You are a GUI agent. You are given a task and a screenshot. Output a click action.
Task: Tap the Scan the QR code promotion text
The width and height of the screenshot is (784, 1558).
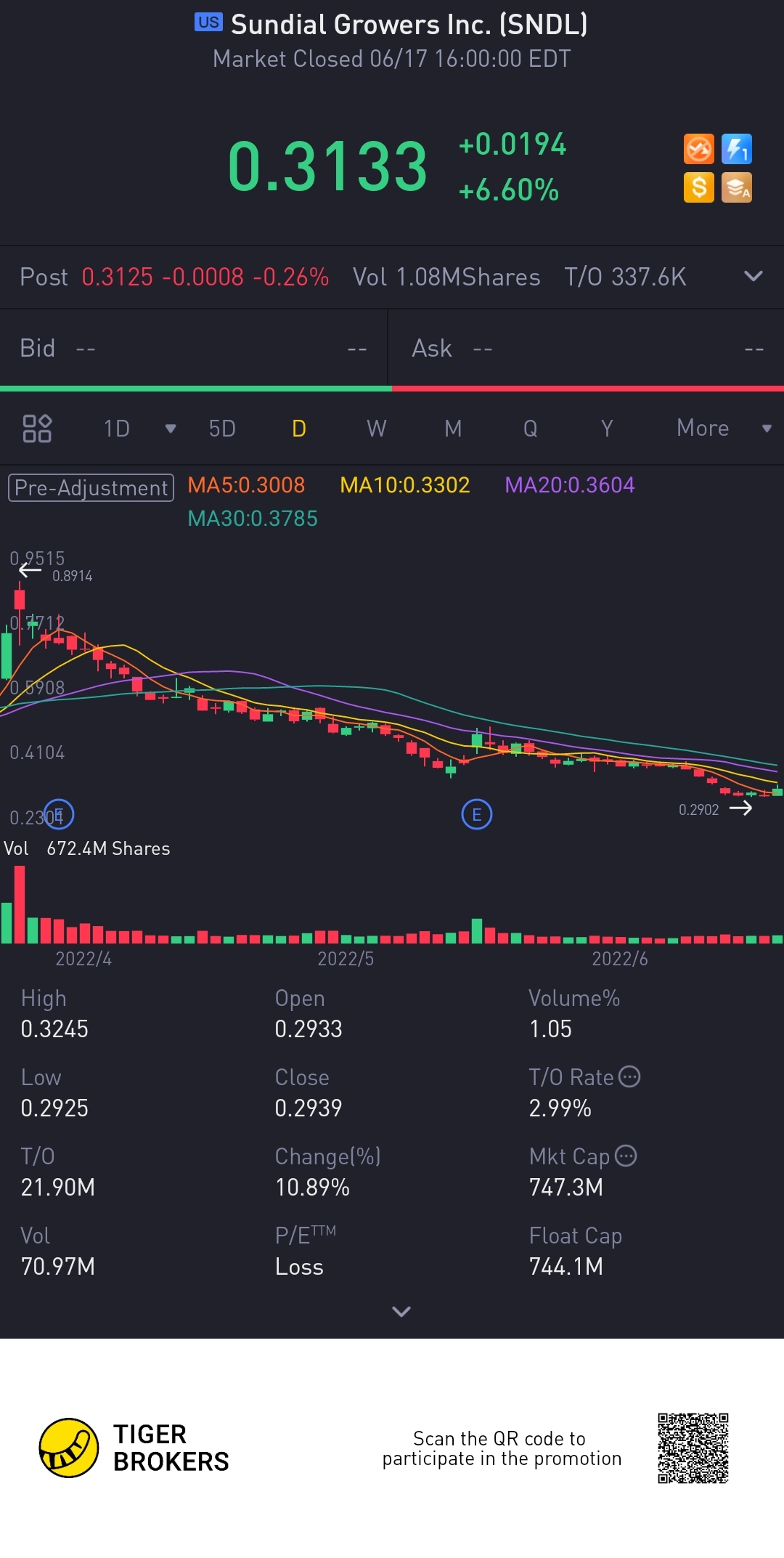point(502,1448)
